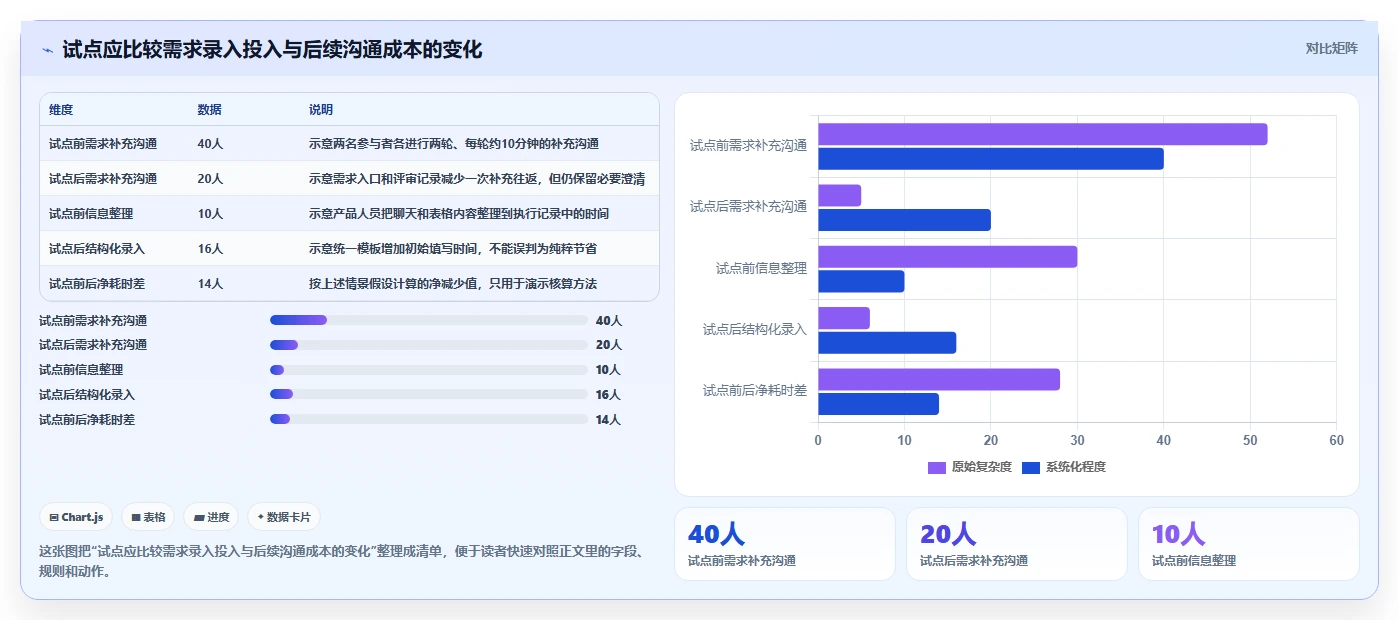Click progress bar for 试点前信息整理
Screen dimensions: 1399x620
coord(429,370)
